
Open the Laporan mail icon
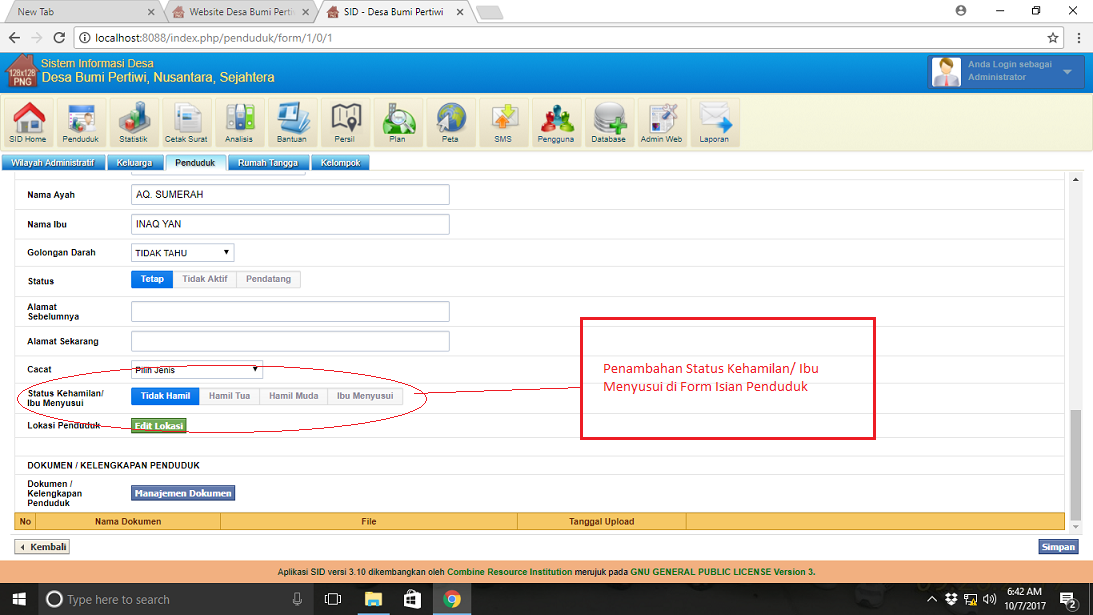tap(714, 122)
